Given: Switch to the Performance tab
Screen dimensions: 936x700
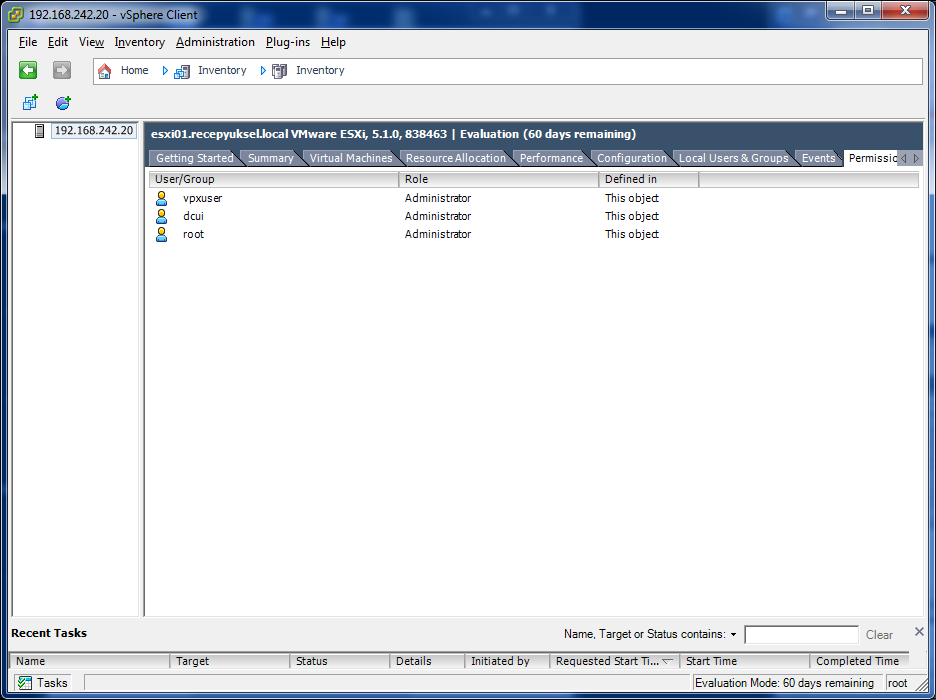Looking at the screenshot, I should tap(552, 158).
